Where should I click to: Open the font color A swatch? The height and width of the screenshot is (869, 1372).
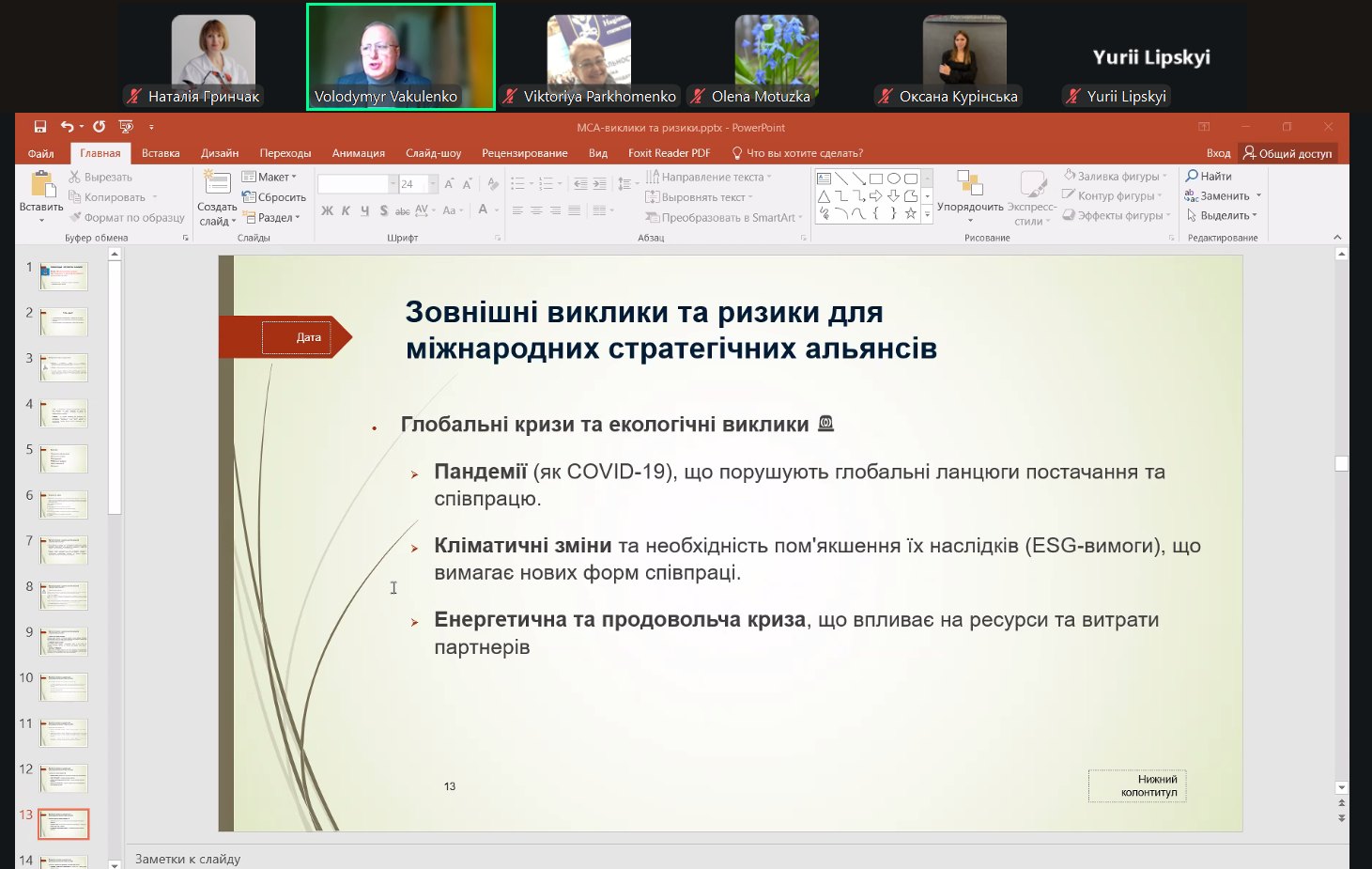coord(483,210)
